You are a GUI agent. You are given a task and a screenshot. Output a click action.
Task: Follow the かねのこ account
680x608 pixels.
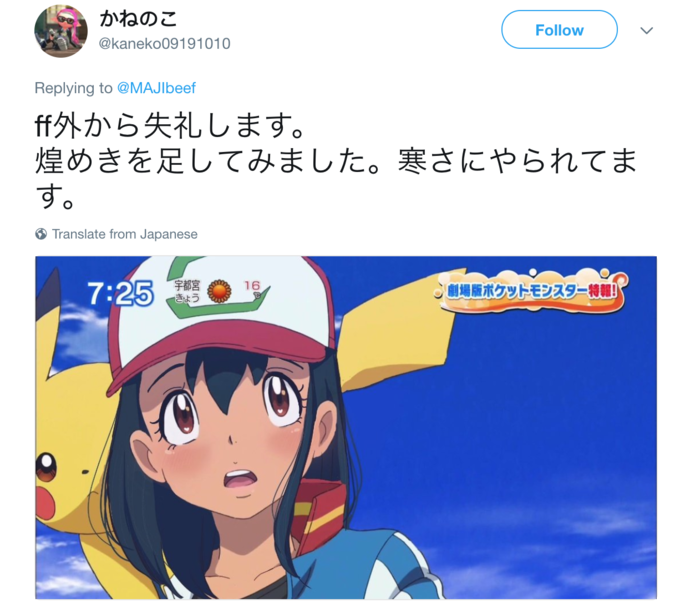(559, 30)
